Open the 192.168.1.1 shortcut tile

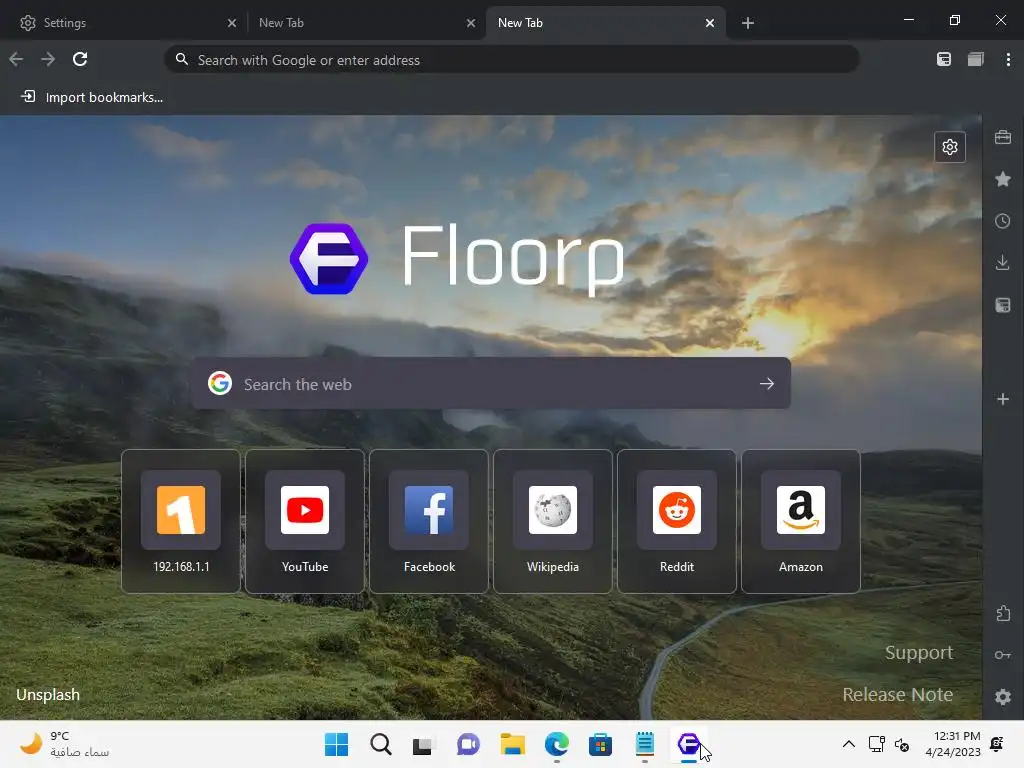click(x=181, y=521)
